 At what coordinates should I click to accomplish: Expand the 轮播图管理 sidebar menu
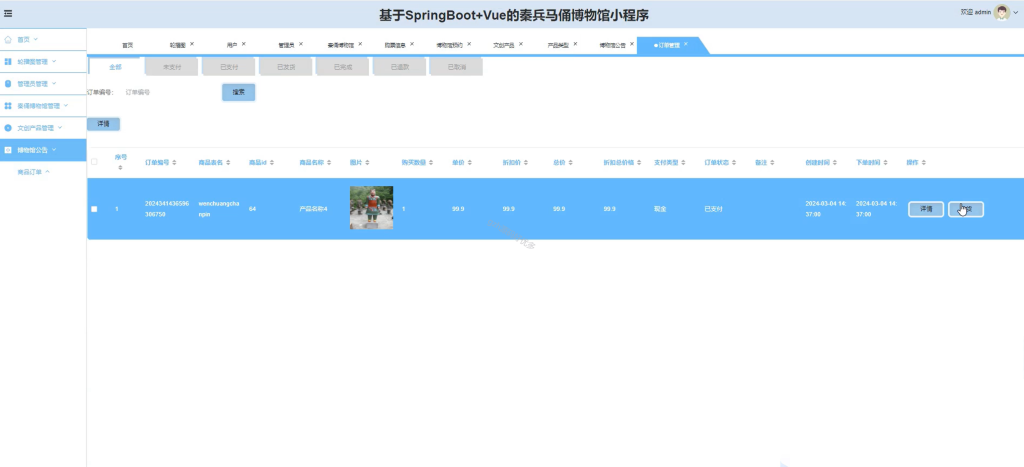coord(54,61)
